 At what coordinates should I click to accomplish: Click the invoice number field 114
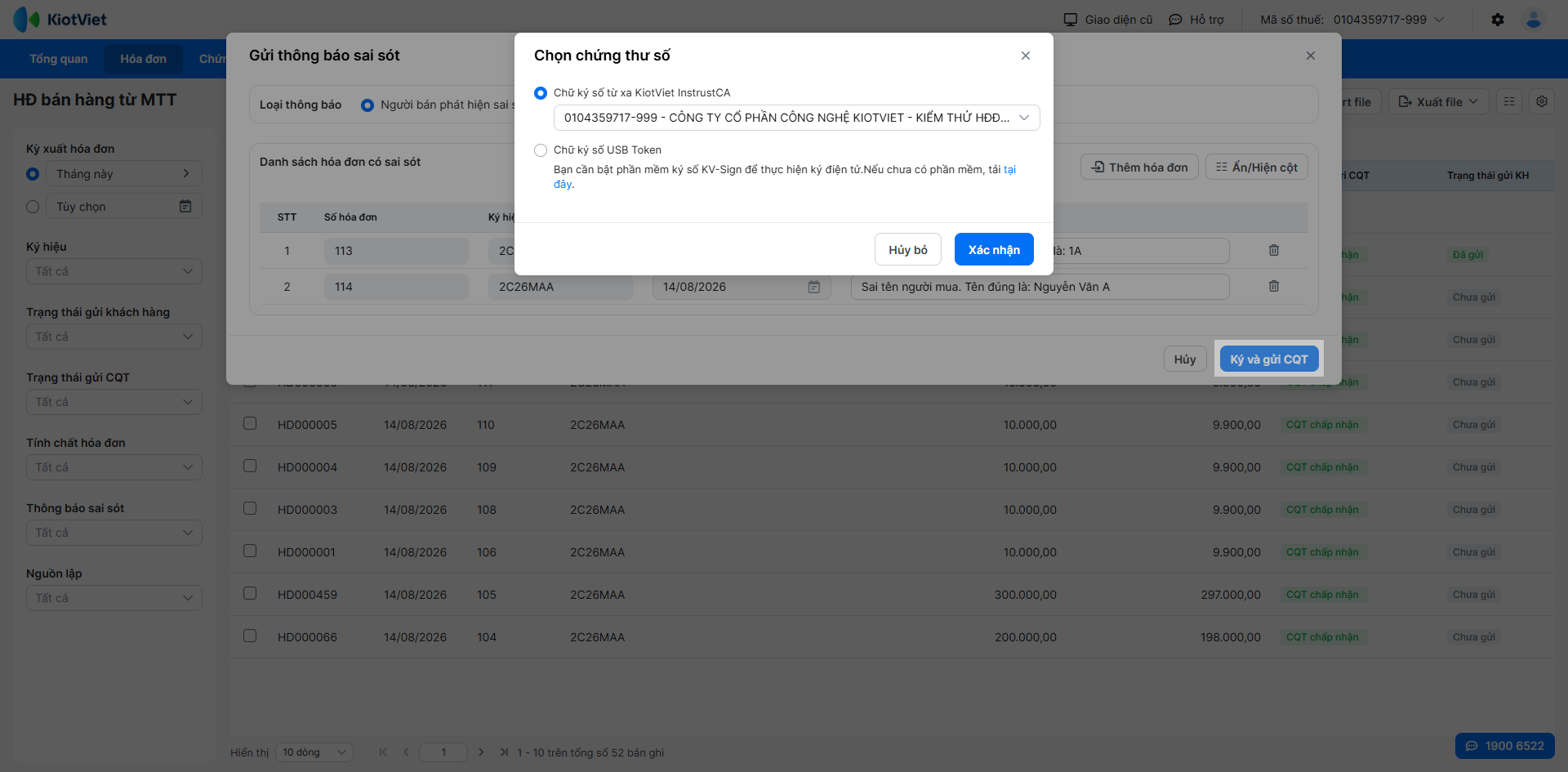click(396, 287)
